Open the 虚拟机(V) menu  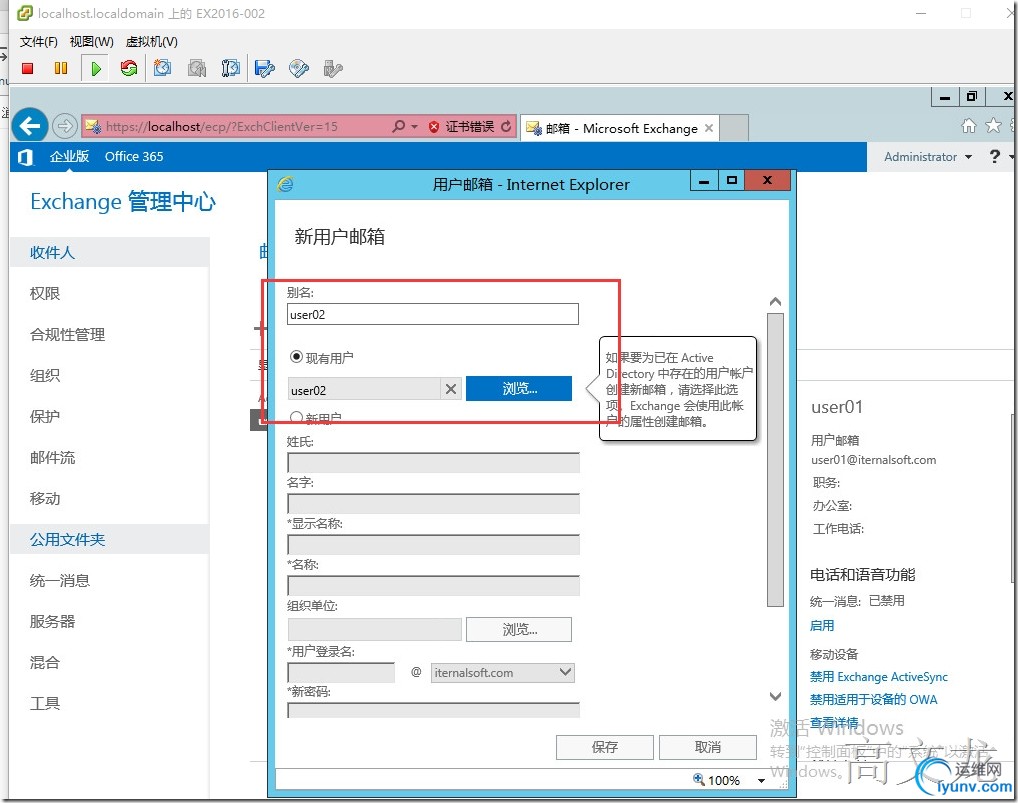point(151,42)
